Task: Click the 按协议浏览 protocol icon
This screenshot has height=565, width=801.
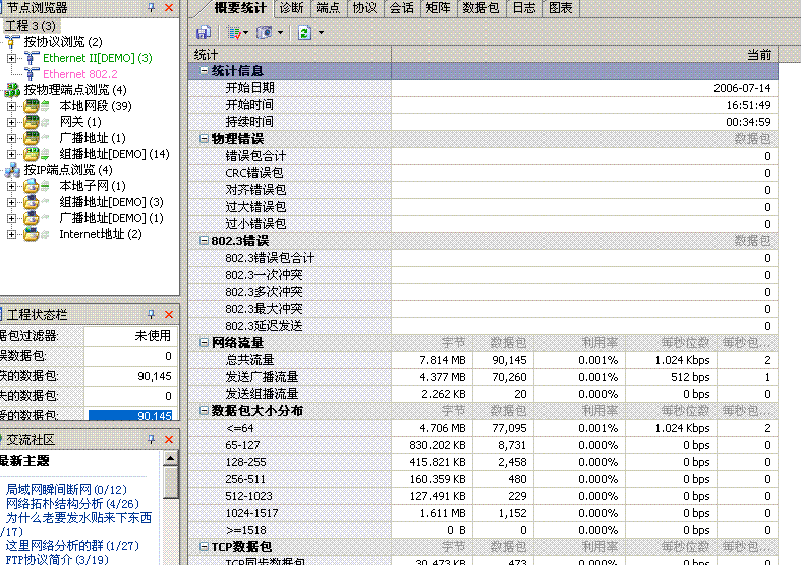Action: coord(12,42)
